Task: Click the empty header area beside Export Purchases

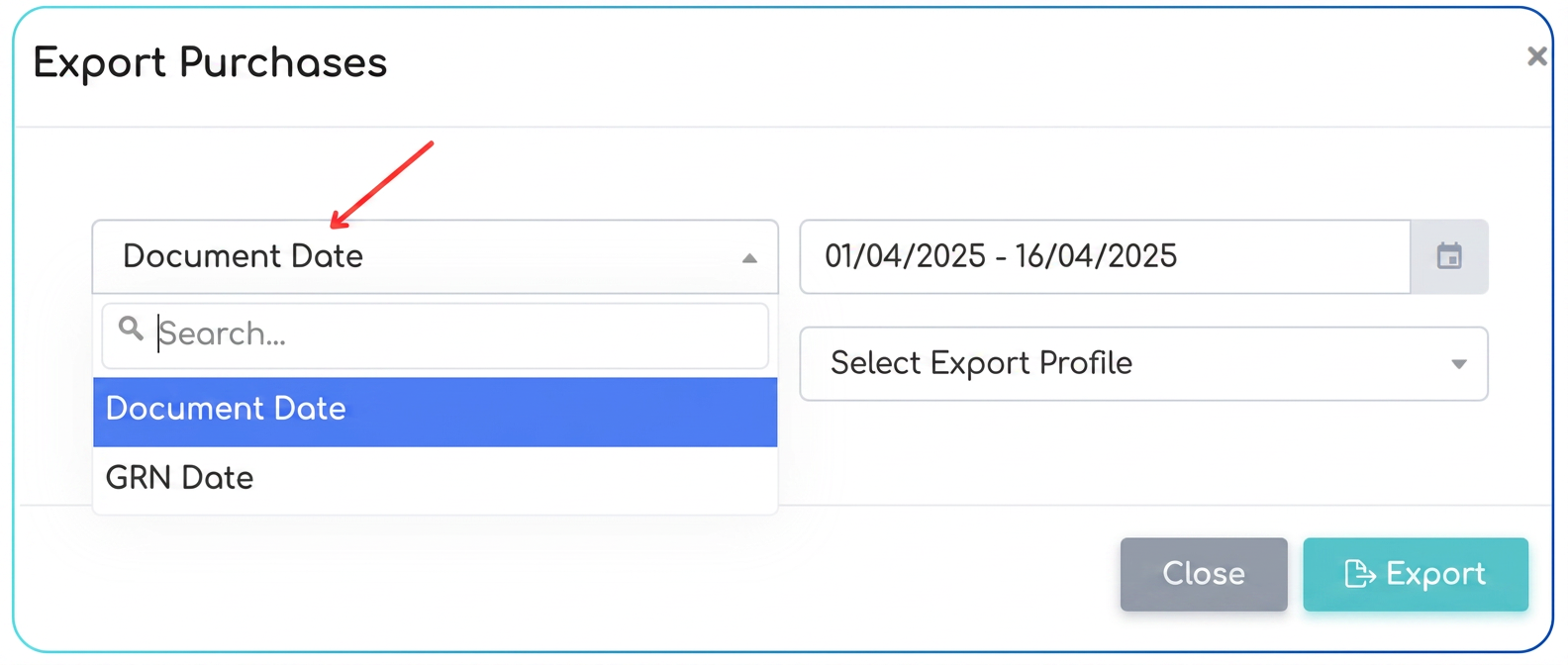Action: (x=950, y=62)
